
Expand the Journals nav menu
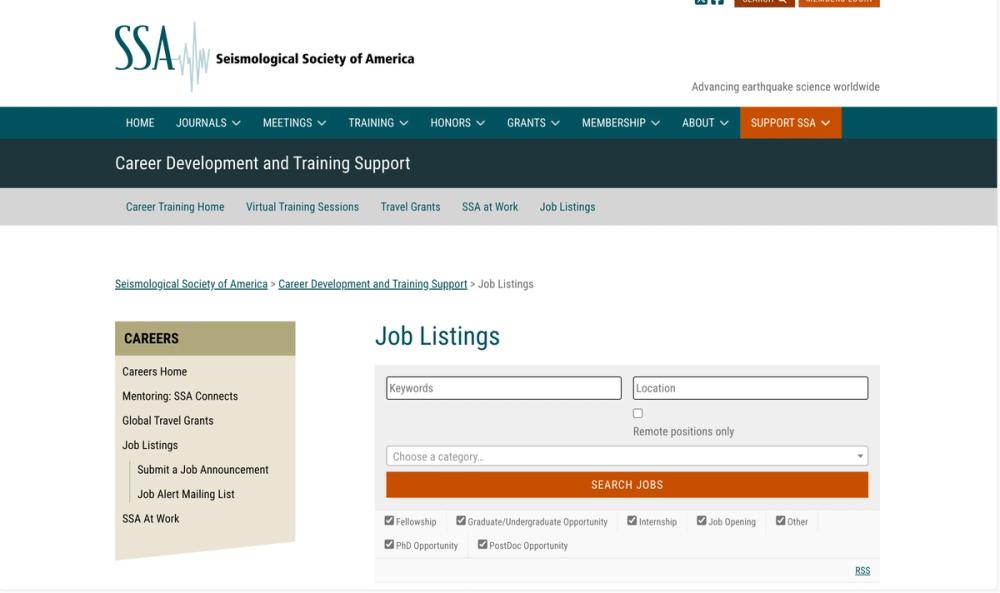point(208,122)
